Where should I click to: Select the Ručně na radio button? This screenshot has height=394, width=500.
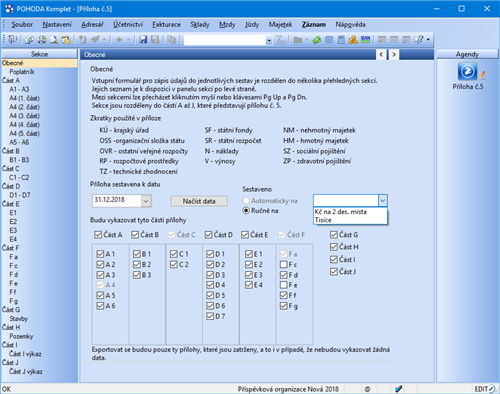pos(246,211)
